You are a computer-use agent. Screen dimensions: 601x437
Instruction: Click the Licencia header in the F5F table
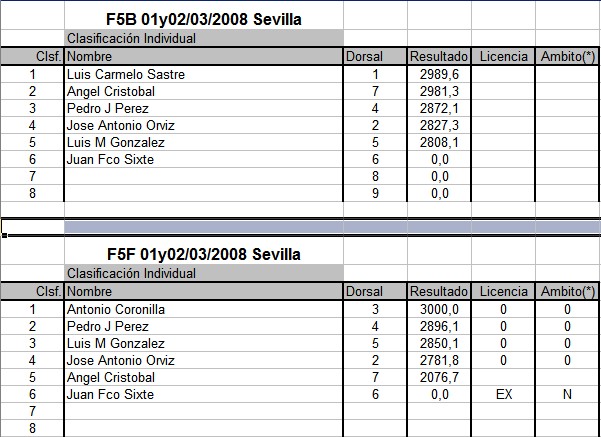(503, 291)
